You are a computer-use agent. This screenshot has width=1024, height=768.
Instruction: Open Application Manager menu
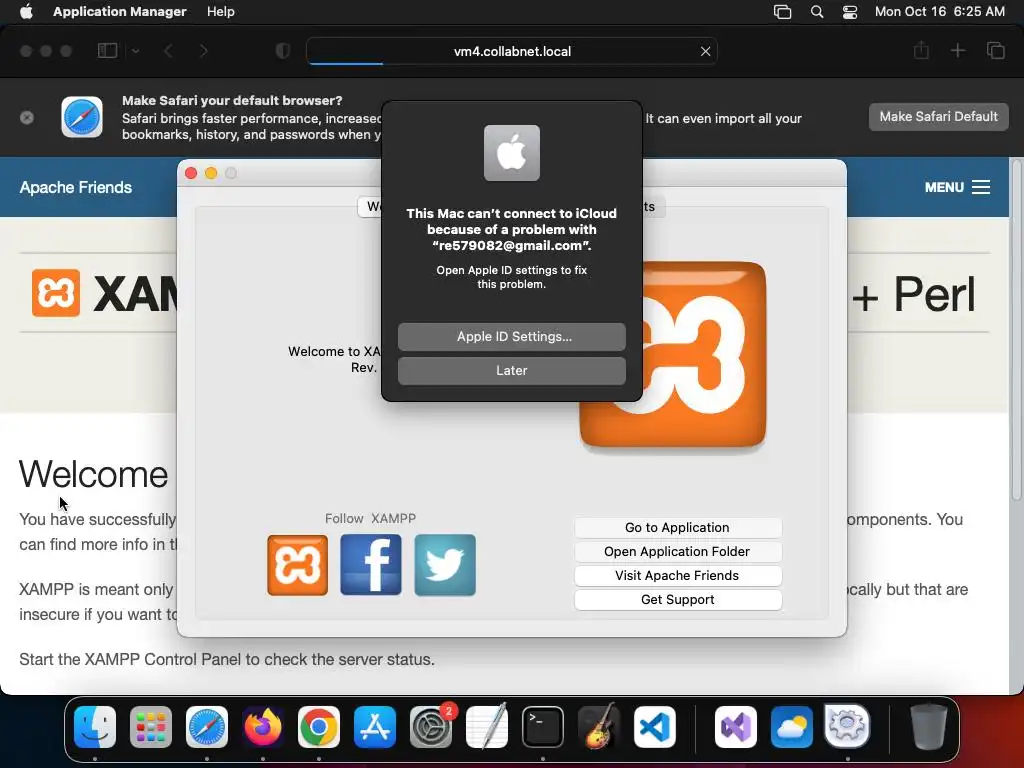[120, 12]
